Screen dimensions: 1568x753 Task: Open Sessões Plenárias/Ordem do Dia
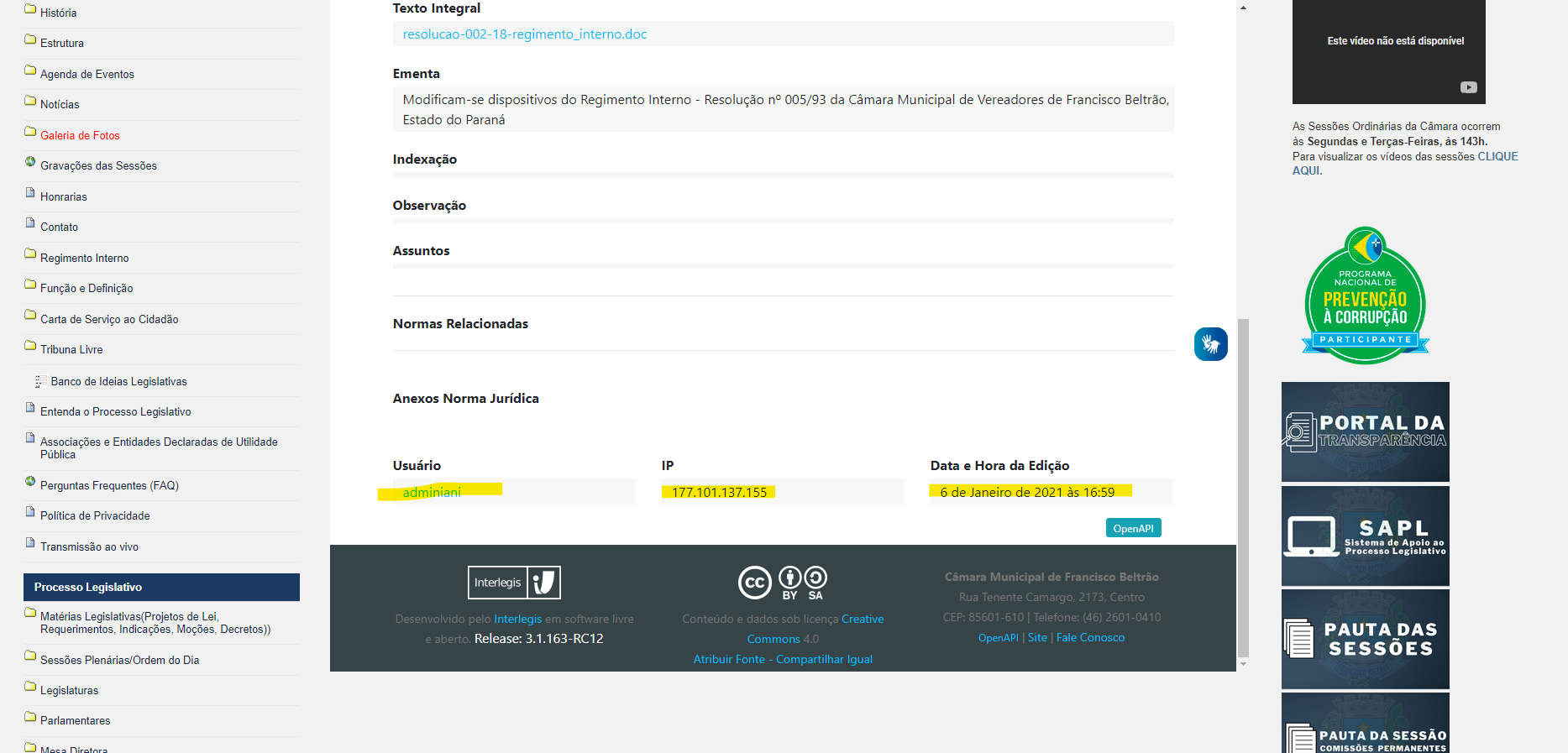tap(119, 660)
